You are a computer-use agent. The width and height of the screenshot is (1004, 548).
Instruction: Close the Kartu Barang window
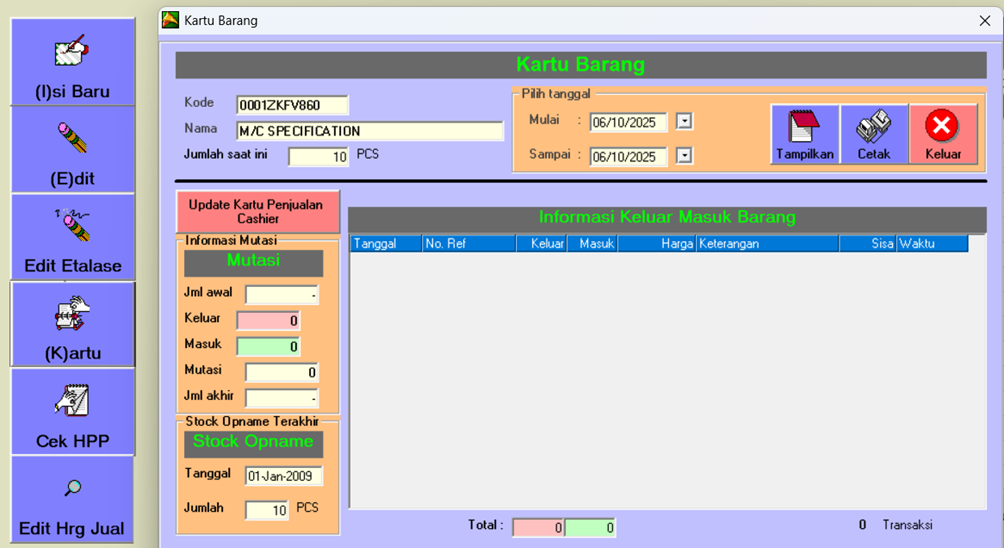coord(984,20)
